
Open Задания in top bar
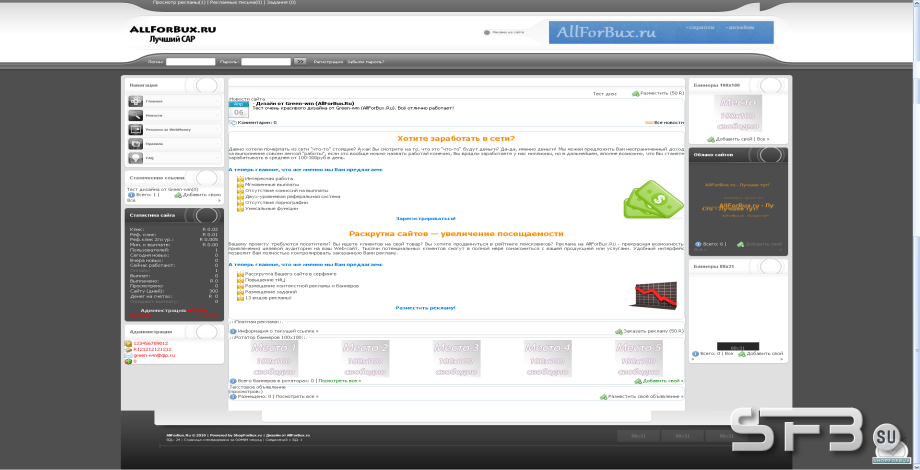coord(281,2)
